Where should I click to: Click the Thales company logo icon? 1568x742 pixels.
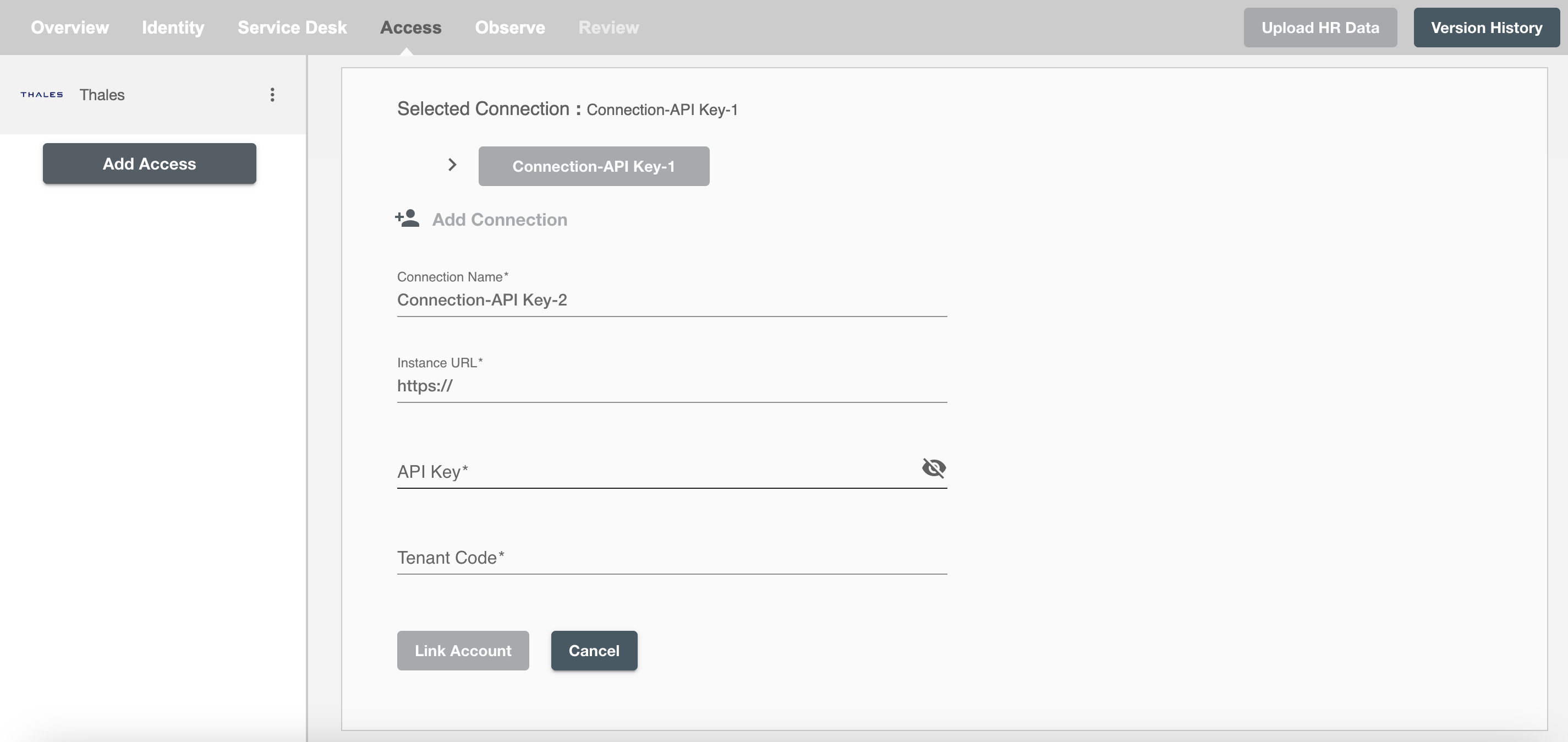coord(42,94)
